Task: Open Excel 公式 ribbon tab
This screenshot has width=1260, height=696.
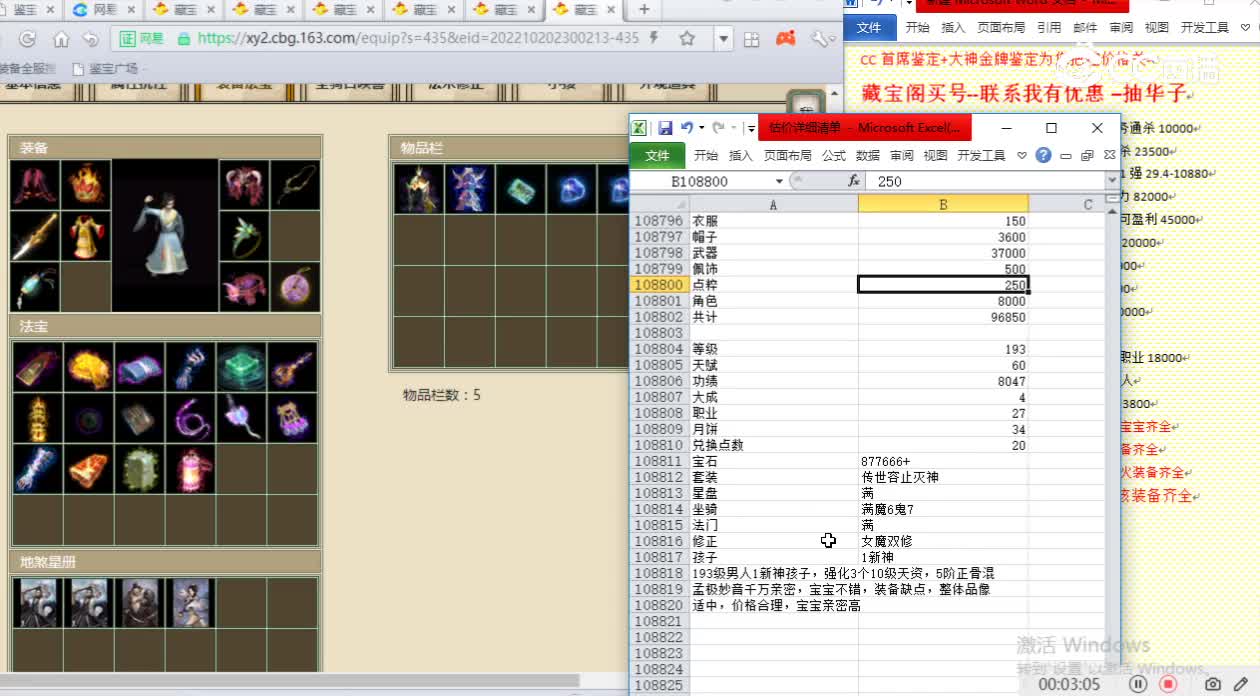Action: click(834, 155)
